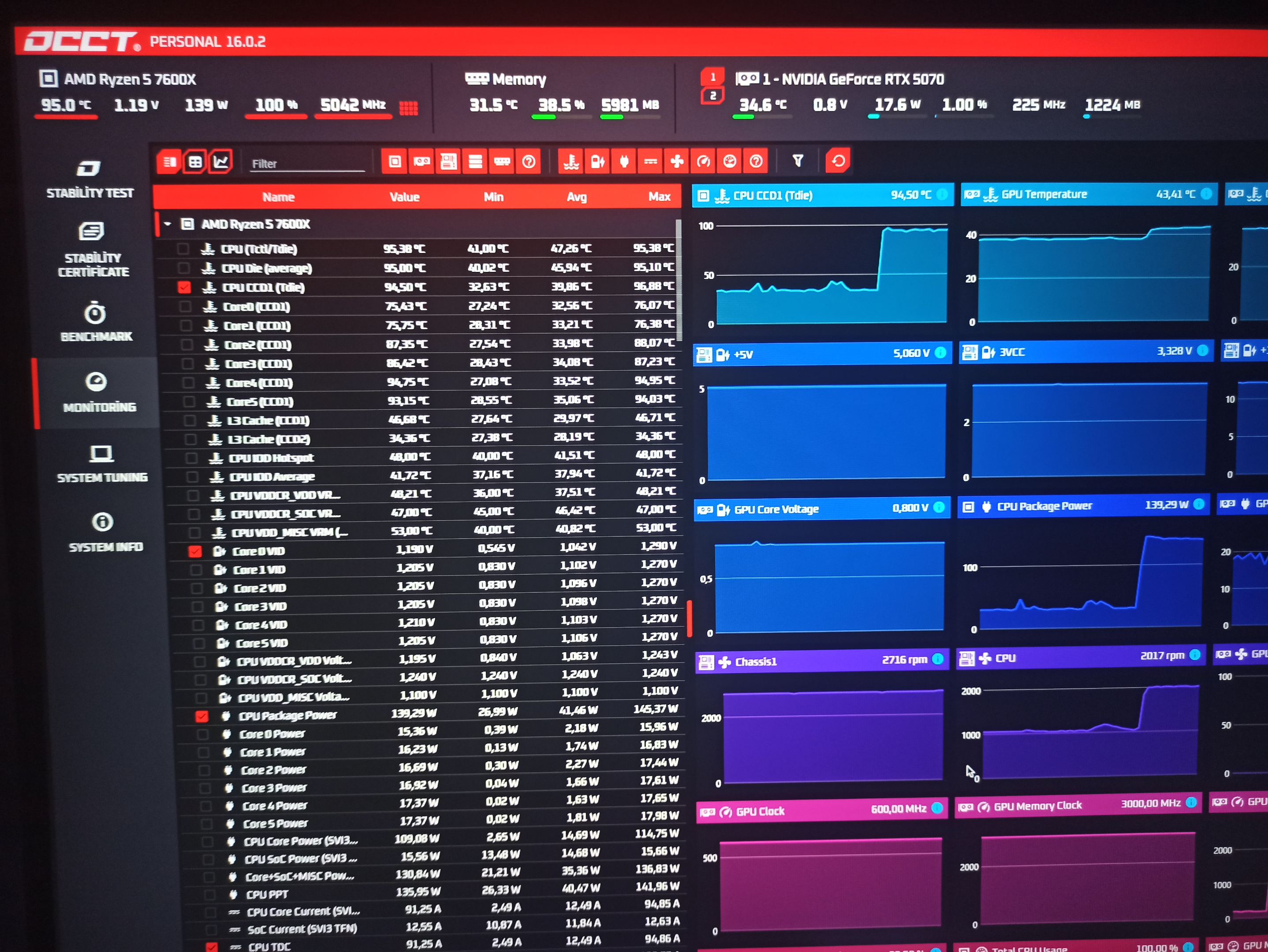Toggle the power plug sensor filter
Viewport: 1268px width, 952px height.
(x=624, y=162)
